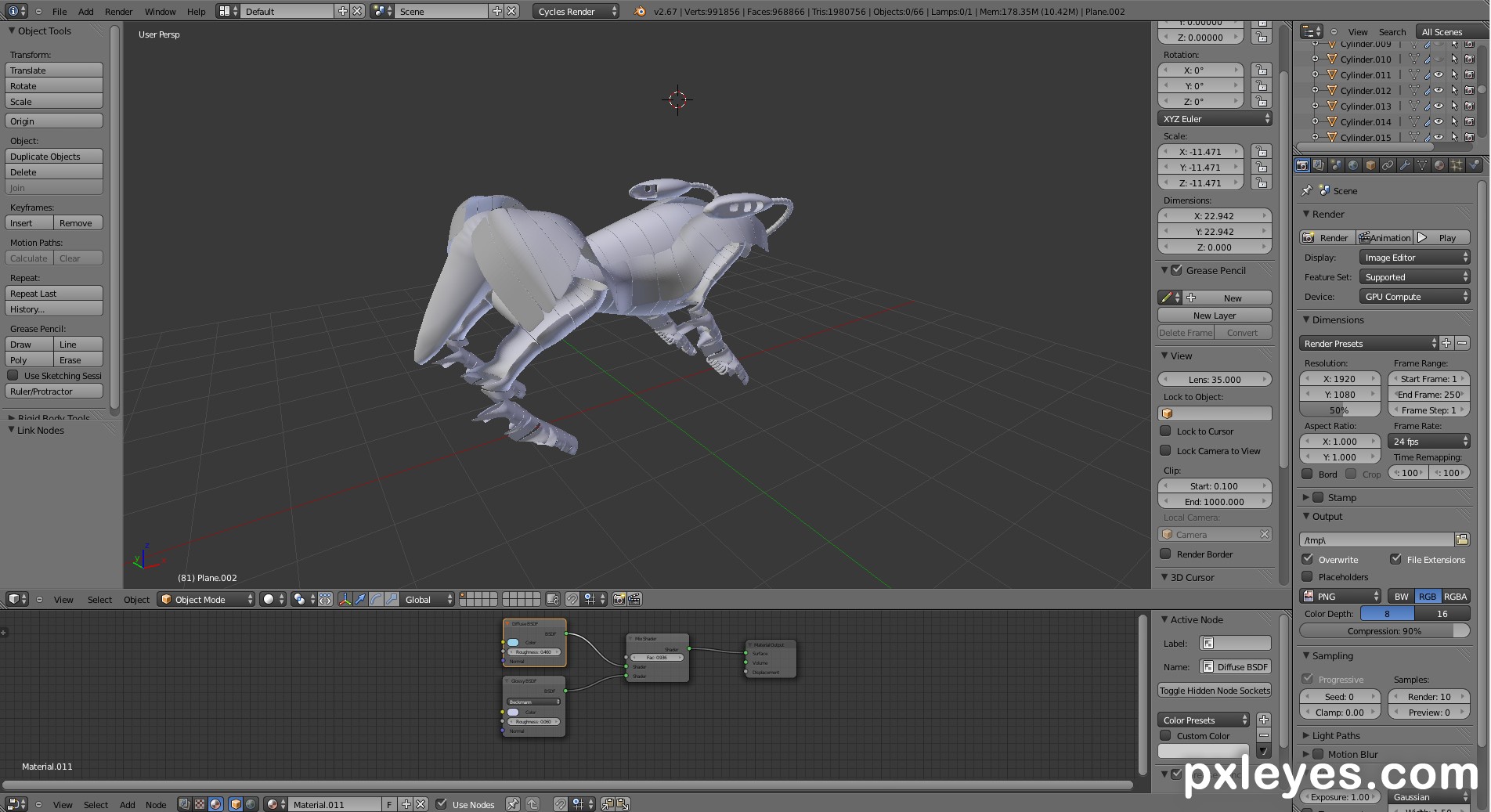Viewport: 1491px width, 812px height.
Task: Open the File menu
Action: 60,11
